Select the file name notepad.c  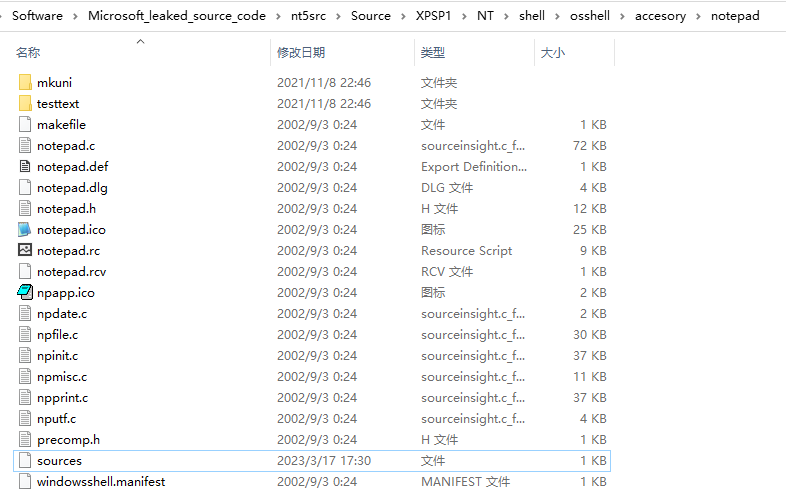click(x=66, y=145)
